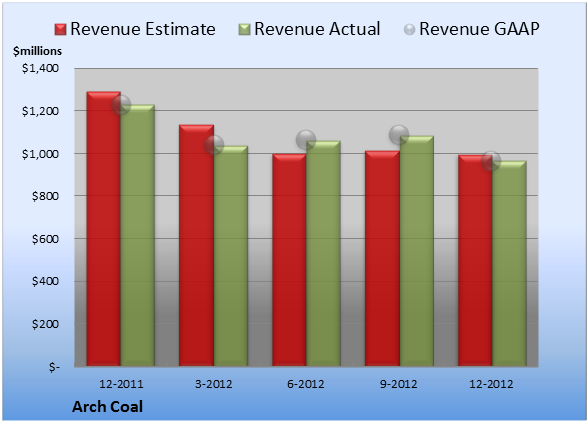
Task: Click the GAAP sphere marker for 9-2012
Action: point(399,135)
